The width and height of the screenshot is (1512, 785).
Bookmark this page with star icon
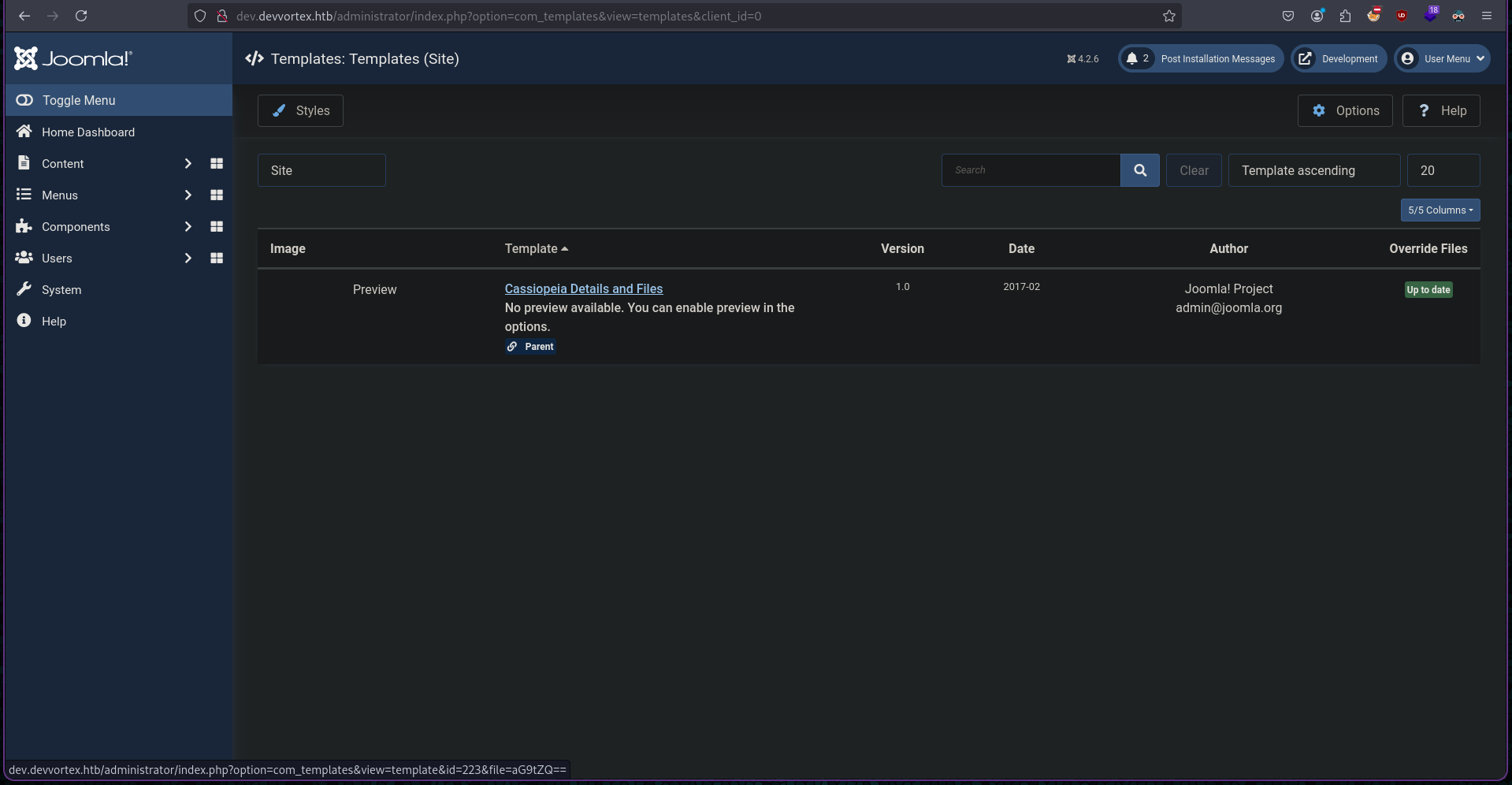(x=1169, y=16)
